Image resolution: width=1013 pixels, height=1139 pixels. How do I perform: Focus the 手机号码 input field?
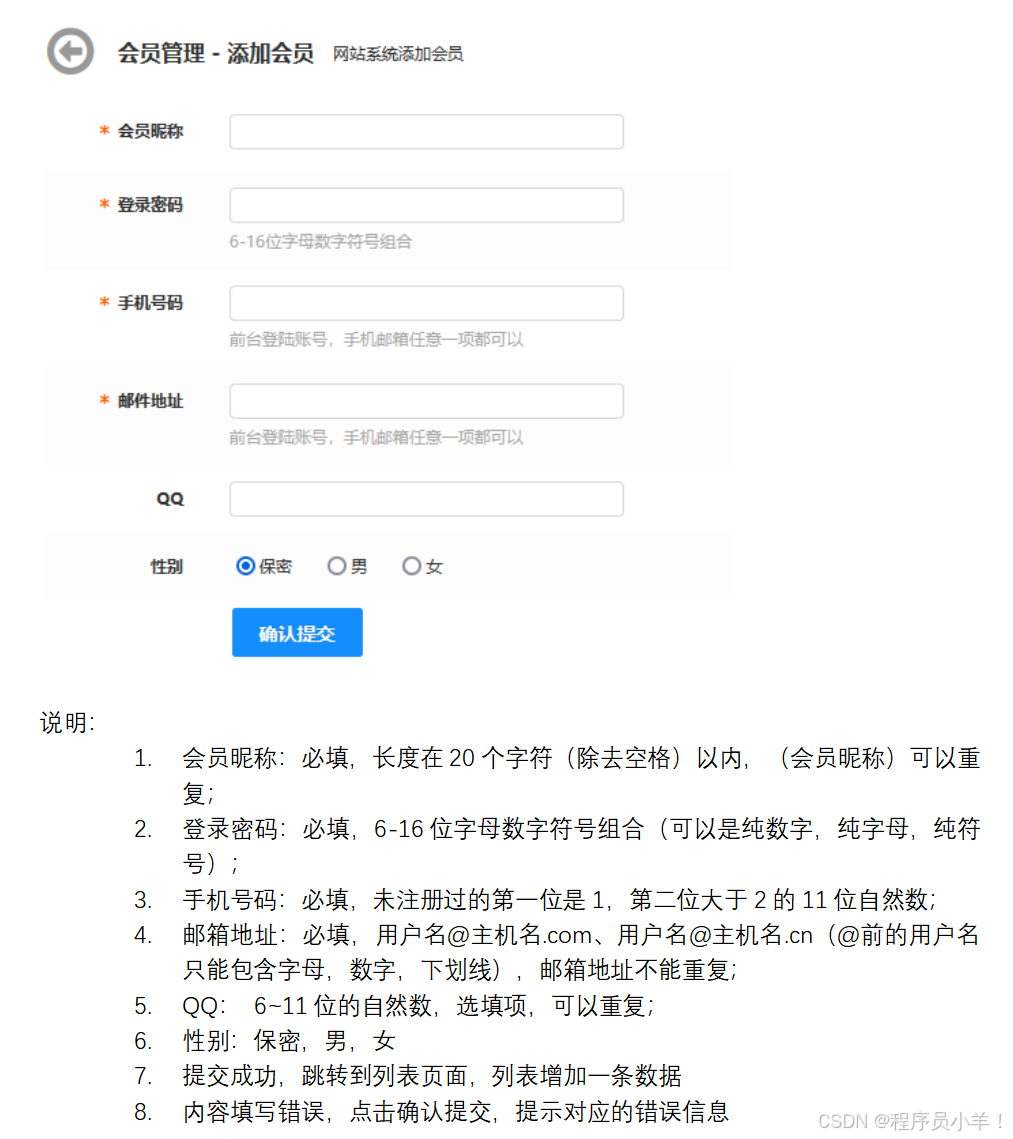tap(426, 304)
